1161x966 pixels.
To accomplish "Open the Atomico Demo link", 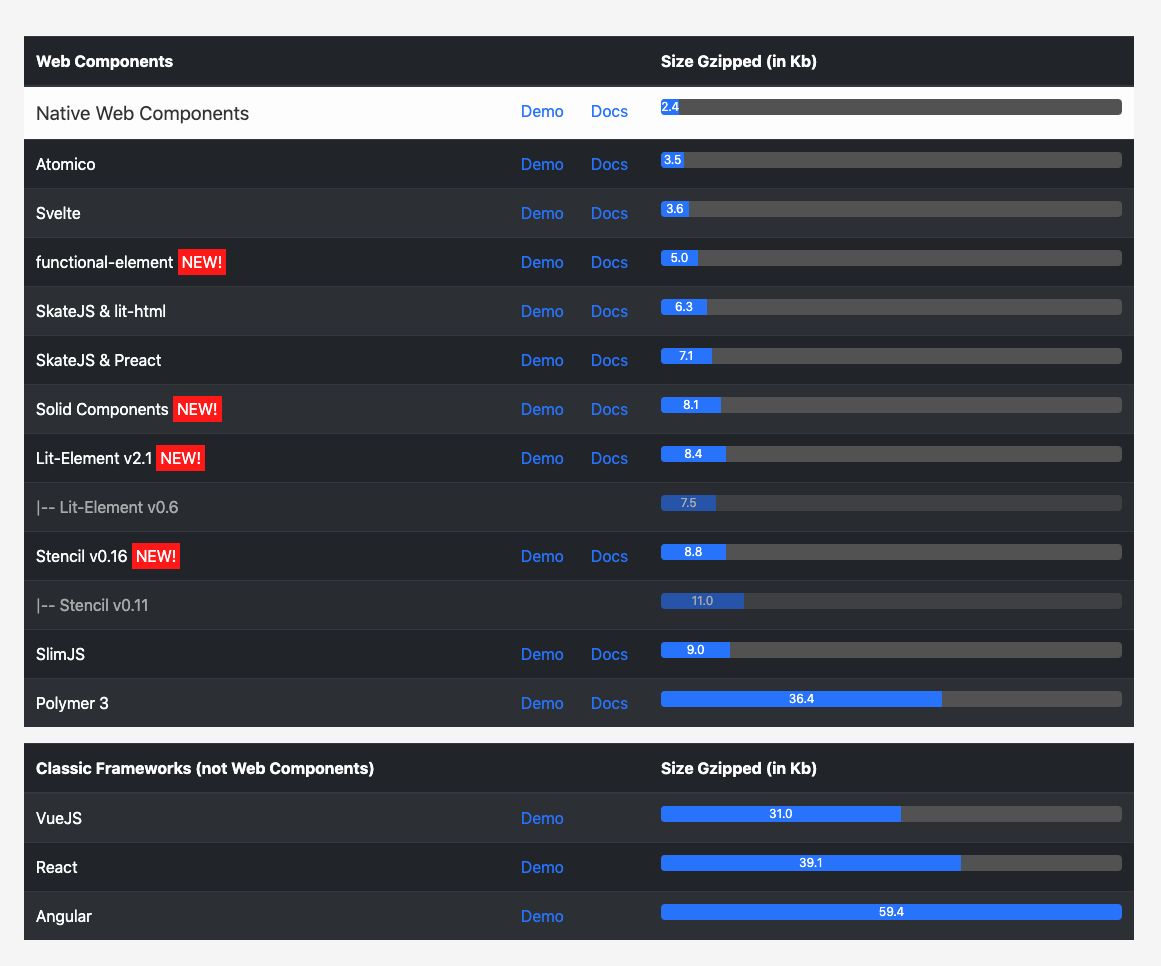I will (x=542, y=164).
